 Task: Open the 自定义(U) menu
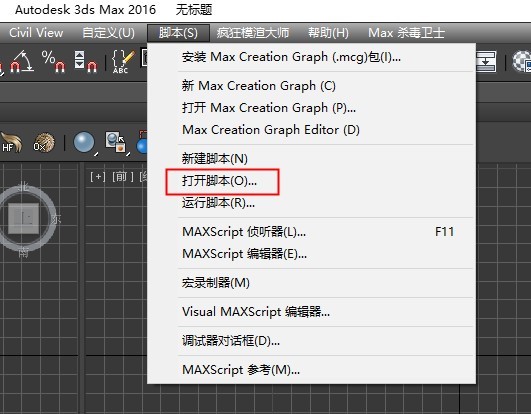(x=108, y=33)
